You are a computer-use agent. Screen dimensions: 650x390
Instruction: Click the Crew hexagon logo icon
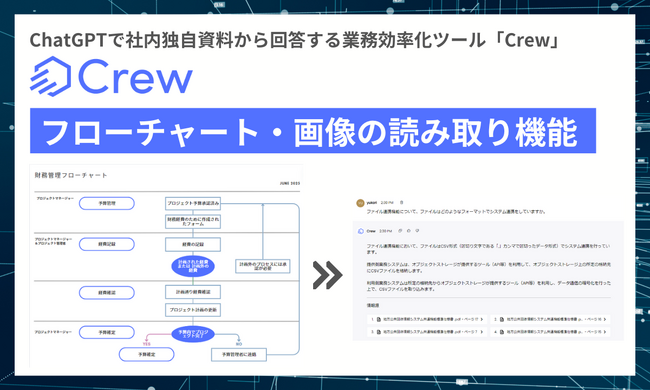pos(51,77)
